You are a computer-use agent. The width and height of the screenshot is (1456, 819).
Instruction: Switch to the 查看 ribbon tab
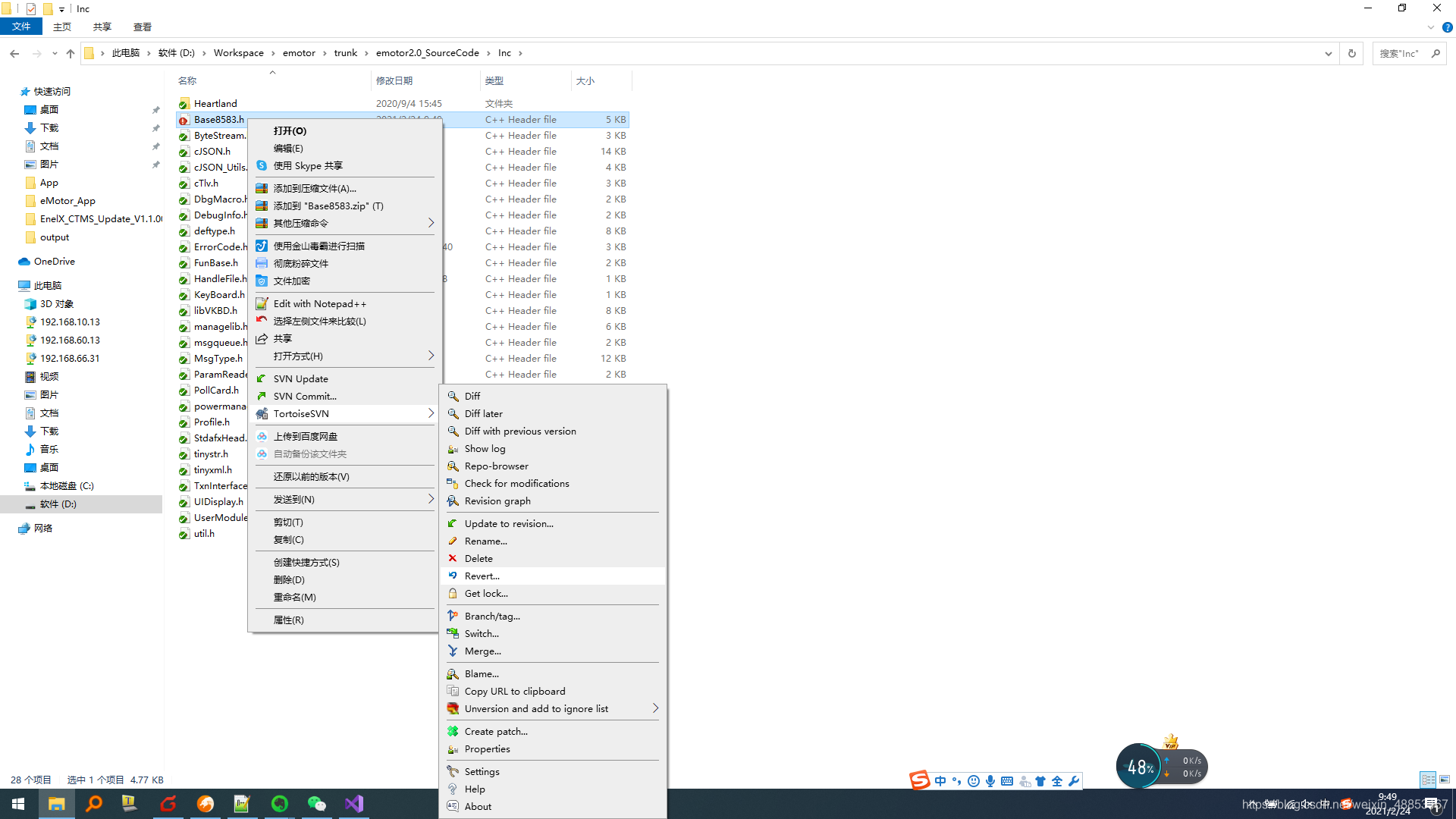142,27
